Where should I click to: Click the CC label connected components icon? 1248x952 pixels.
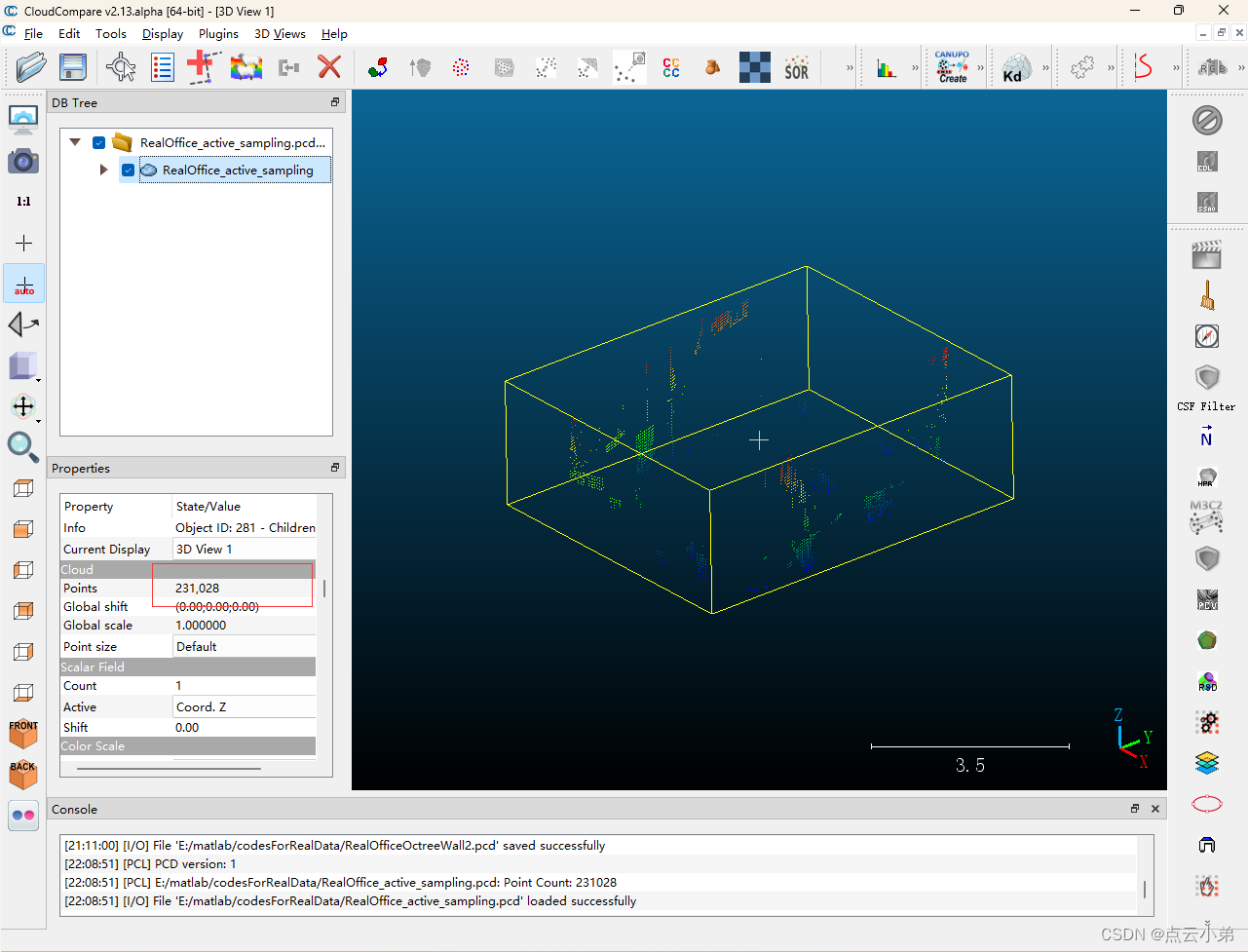click(671, 67)
